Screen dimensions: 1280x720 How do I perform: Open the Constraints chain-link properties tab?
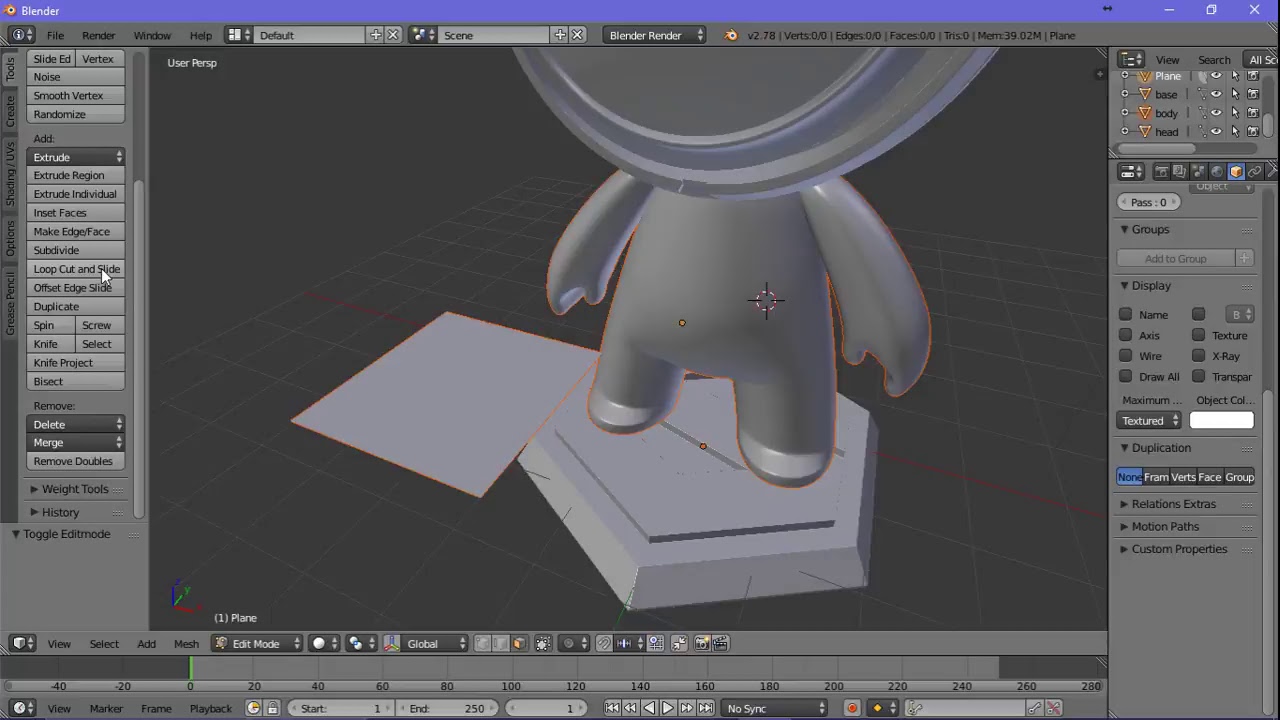(x=1254, y=172)
